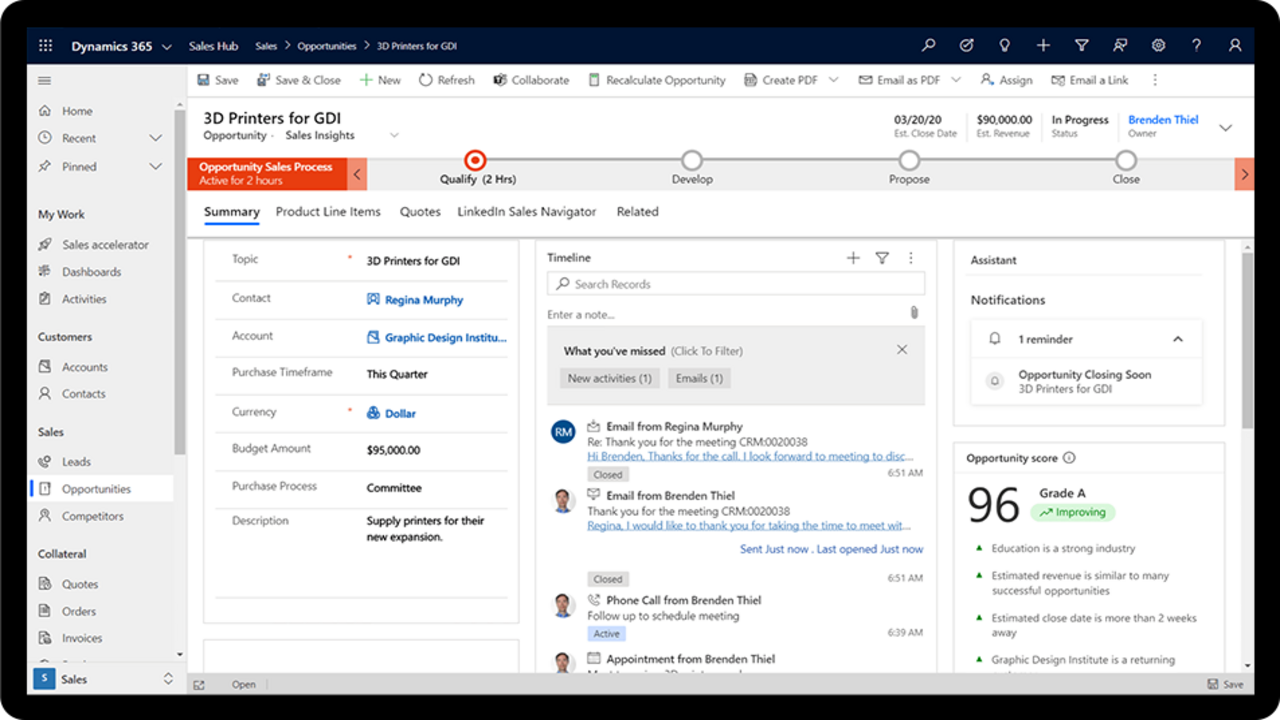
Task: Click Collaborate in the command bar
Action: (531, 80)
